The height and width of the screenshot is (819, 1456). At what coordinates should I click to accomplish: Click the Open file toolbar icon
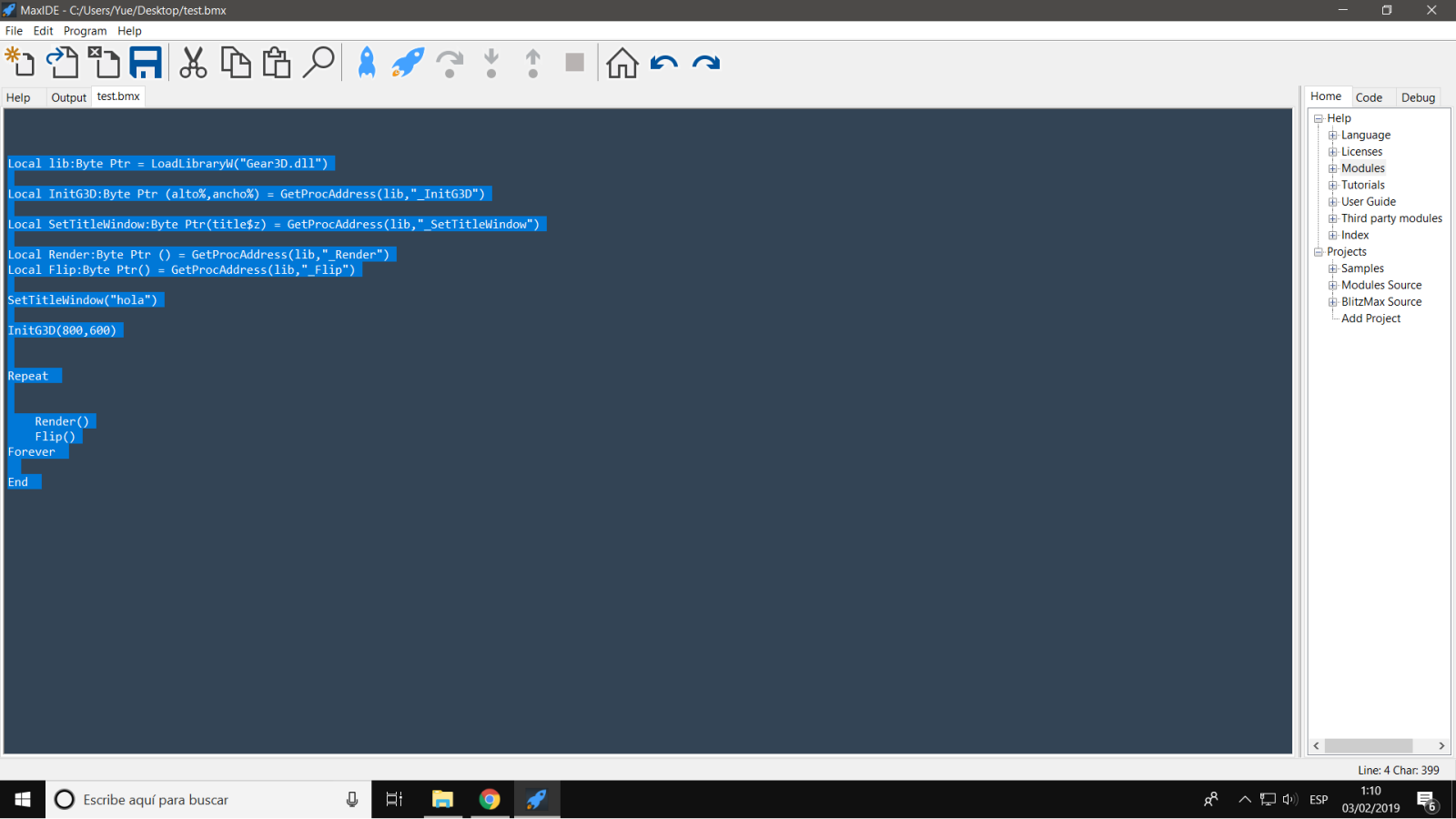pos(62,63)
